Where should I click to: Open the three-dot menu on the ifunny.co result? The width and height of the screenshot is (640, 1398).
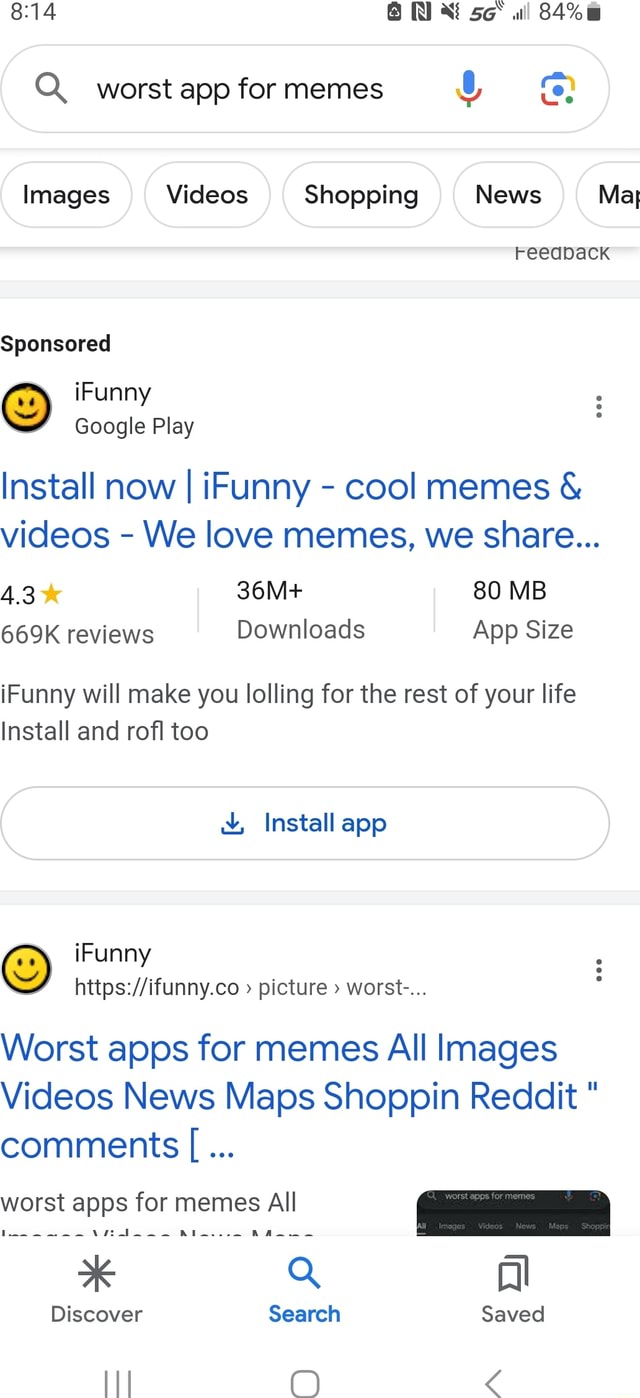coord(598,968)
